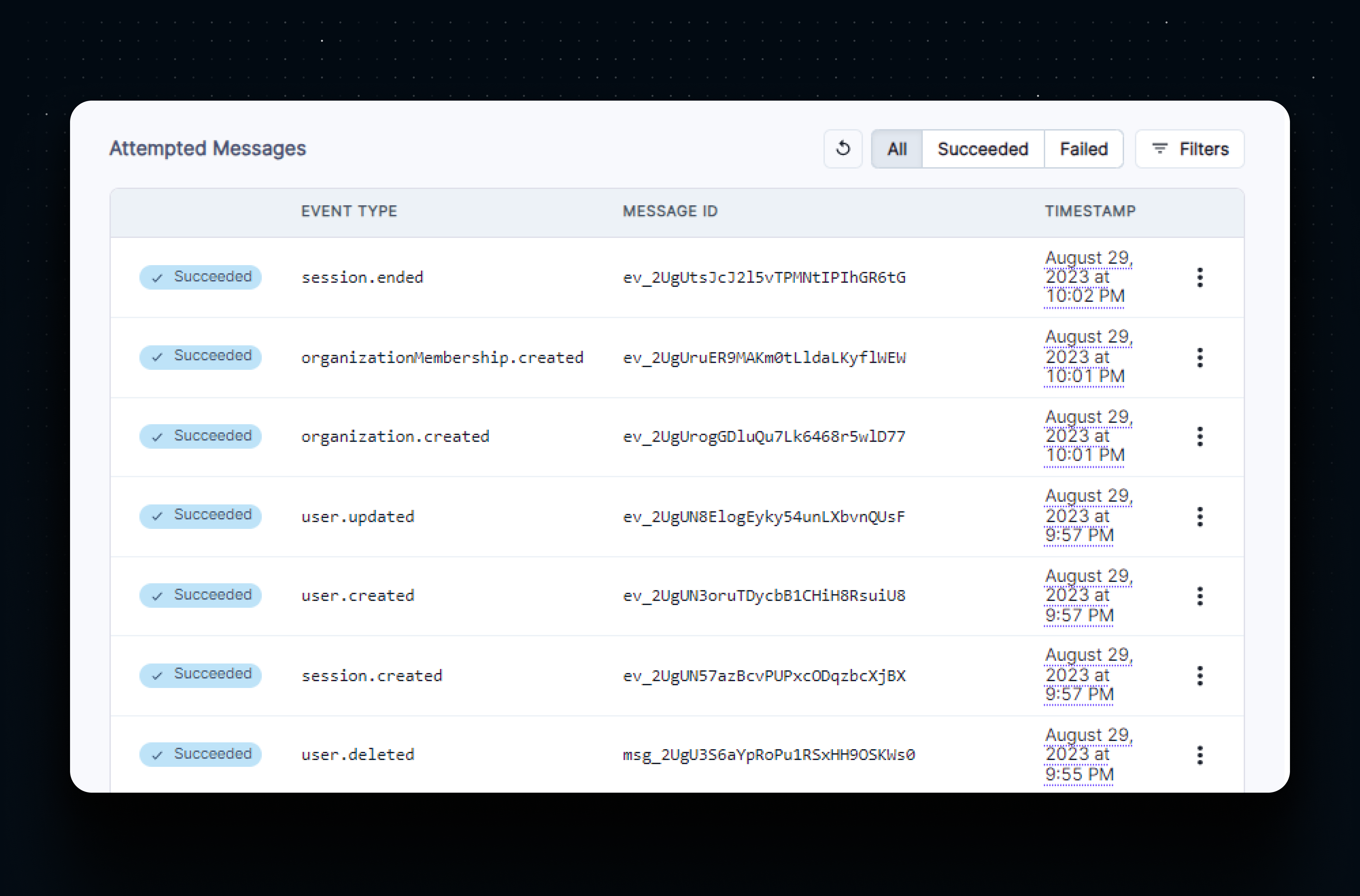Open options menu for organization.created row

pyautogui.click(x=1200, y=436)
